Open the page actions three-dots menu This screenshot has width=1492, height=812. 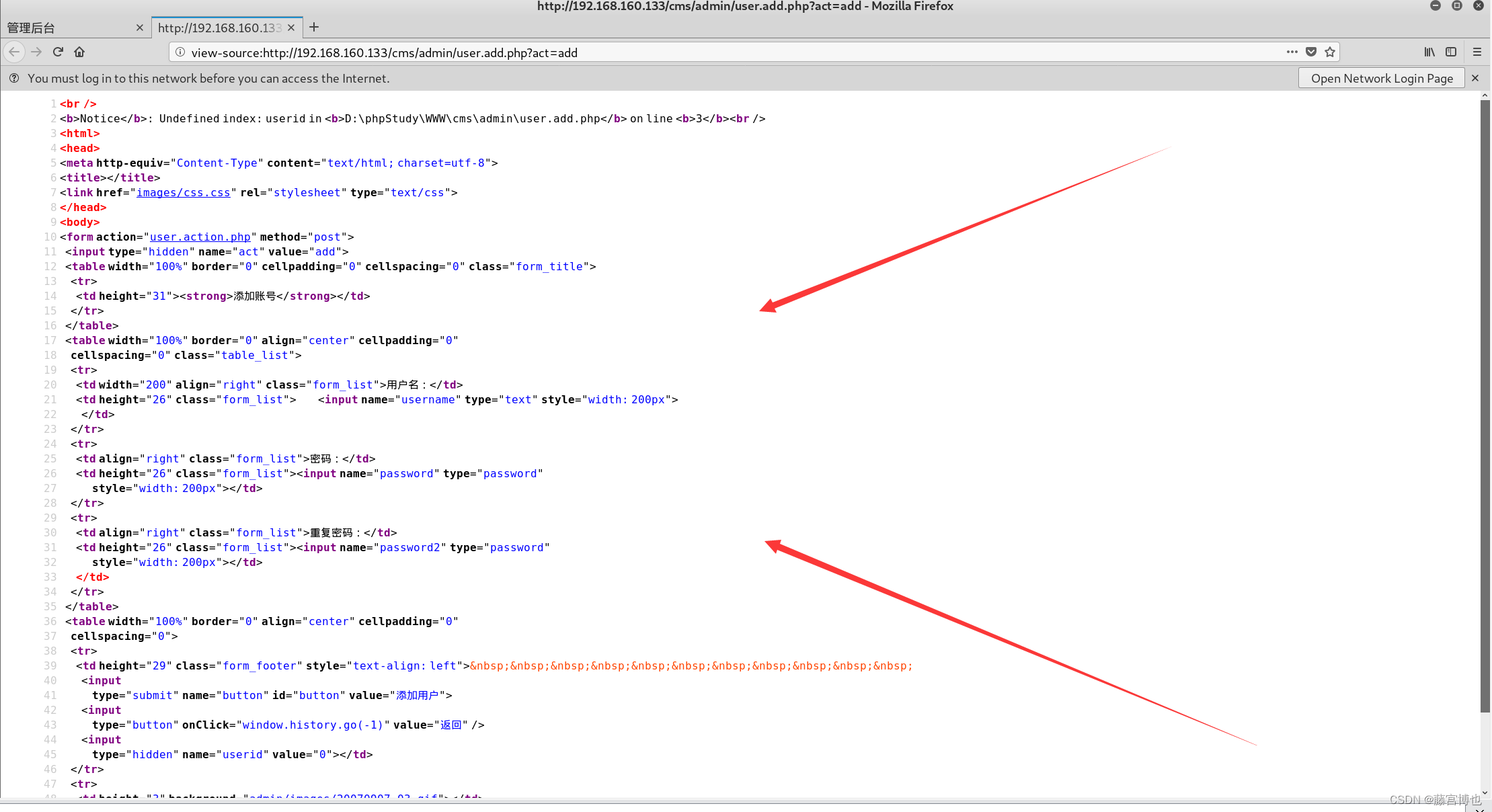point(1292,52)
